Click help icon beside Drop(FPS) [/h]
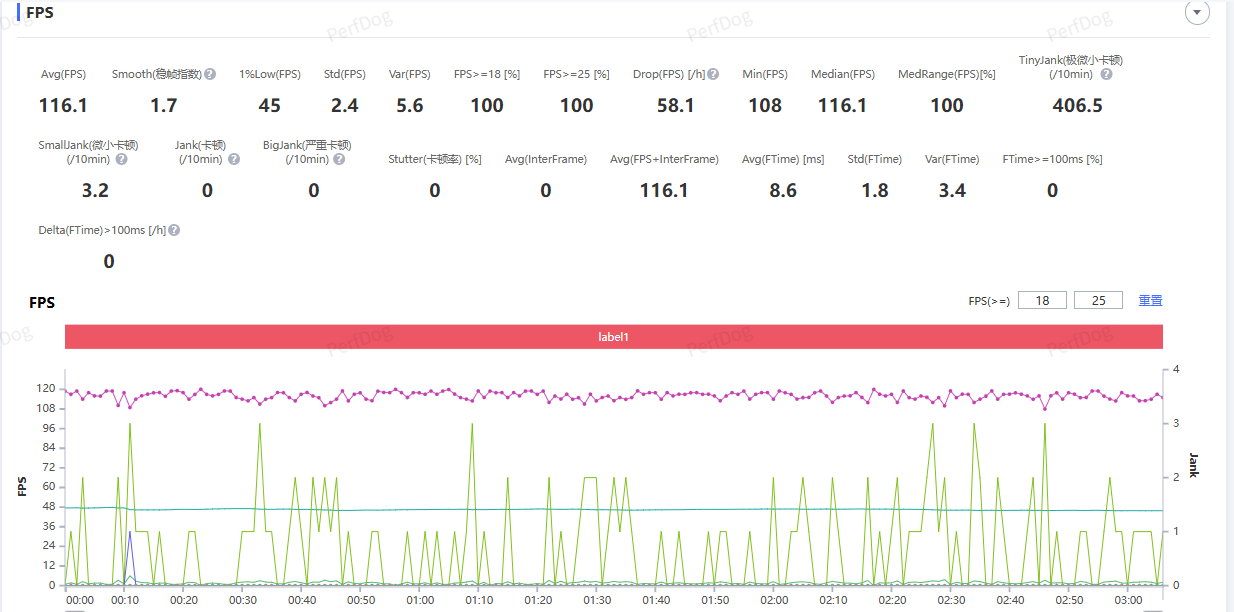This screenshot has height=612, width=1234. (x=713, y=75)
